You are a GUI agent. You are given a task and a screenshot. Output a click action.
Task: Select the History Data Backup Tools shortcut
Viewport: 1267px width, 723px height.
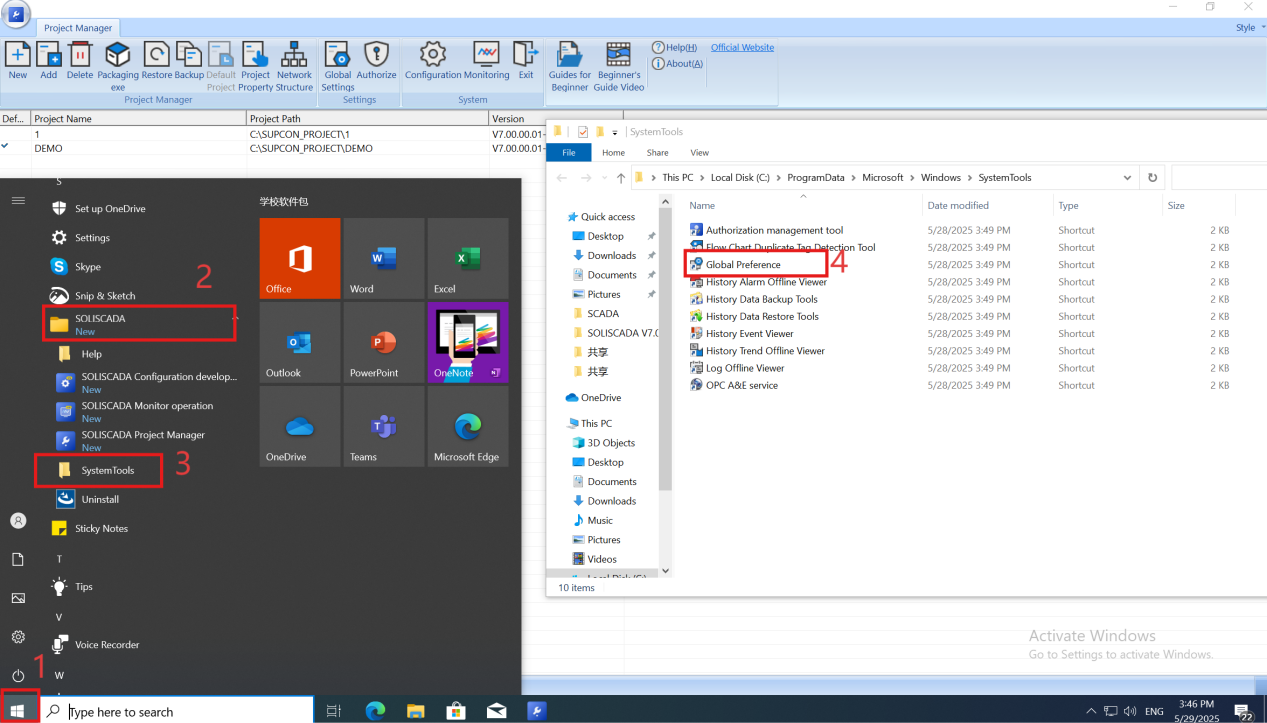pos(753,299)
